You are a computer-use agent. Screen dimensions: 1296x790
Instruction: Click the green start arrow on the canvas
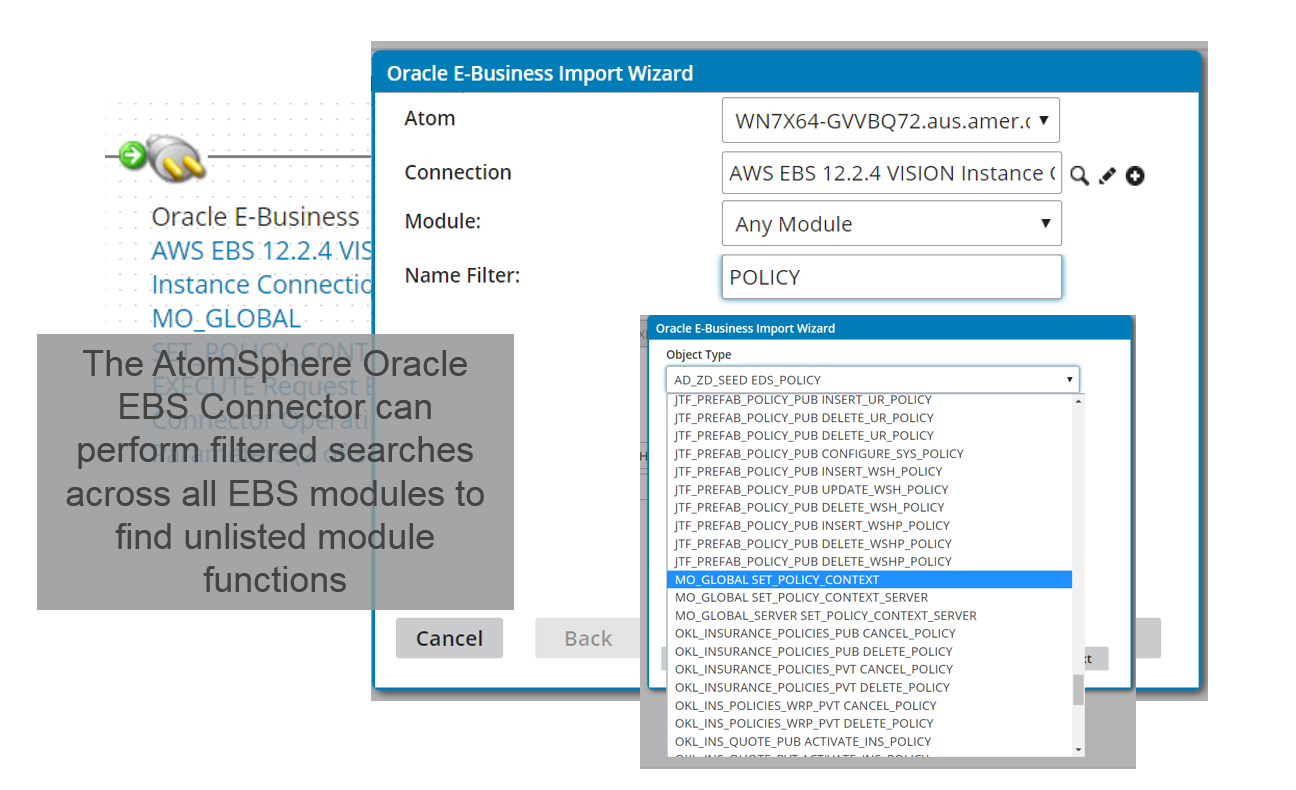tap(132, 155)
